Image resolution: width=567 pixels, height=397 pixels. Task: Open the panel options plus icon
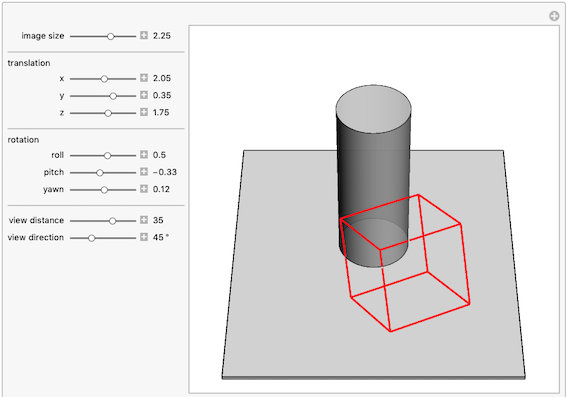[554, 16]
